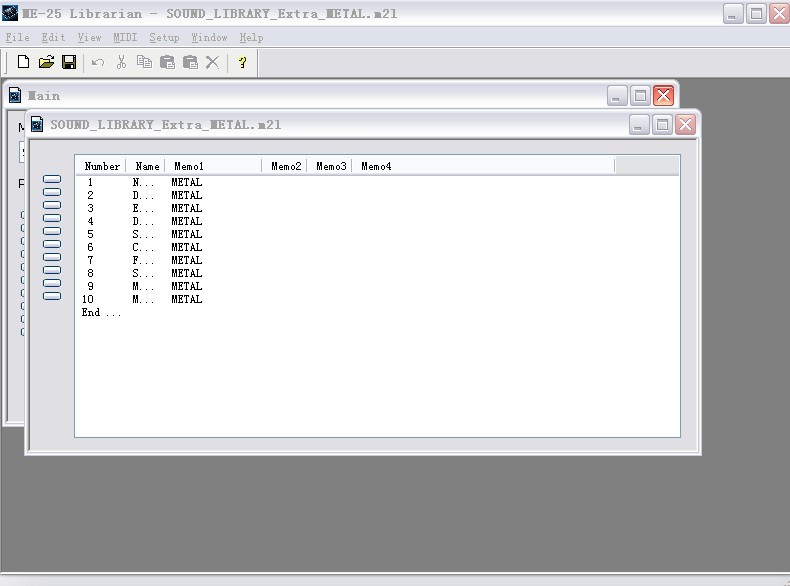Open the Setup menu
Image resolution: width=790 pixels, height=586 pixels.
(x=164, y=37)
